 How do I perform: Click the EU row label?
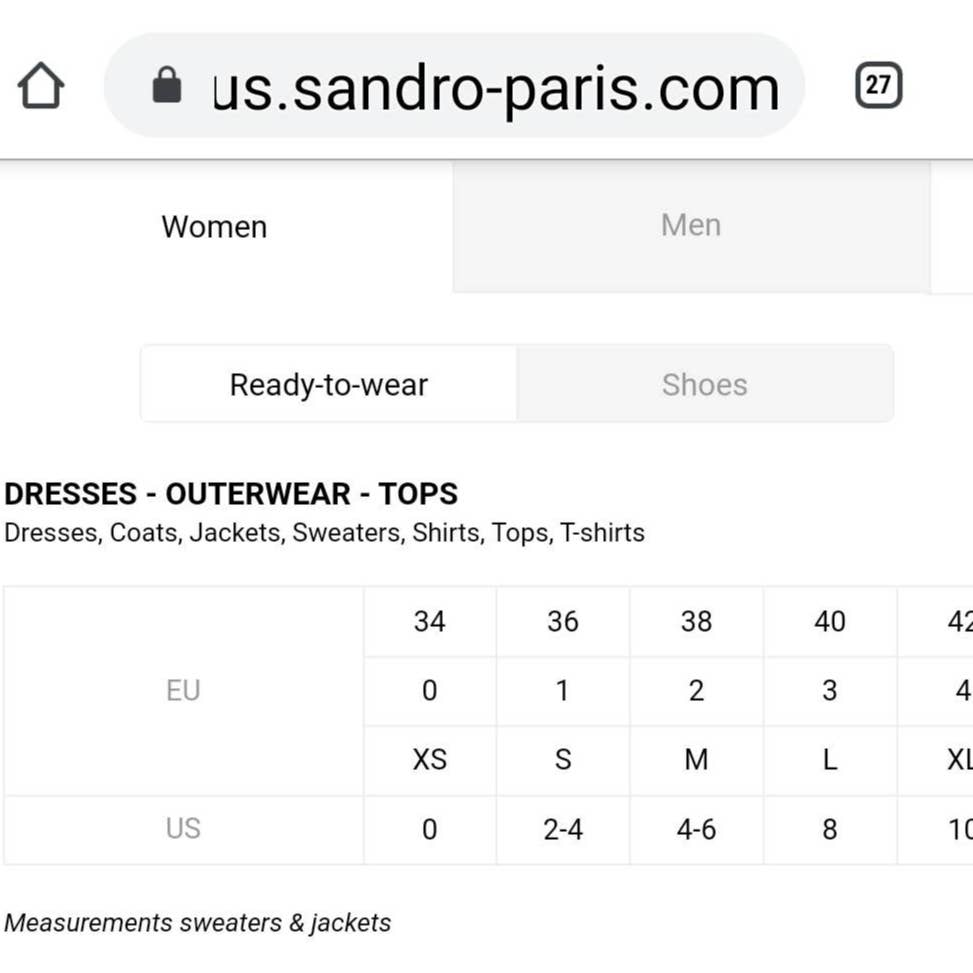[183, 691]
